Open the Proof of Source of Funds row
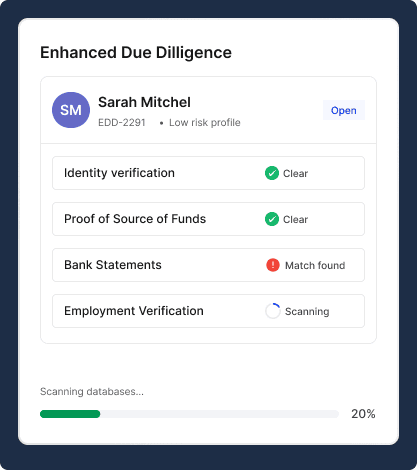The image size is (417, 470). (208, 219)
